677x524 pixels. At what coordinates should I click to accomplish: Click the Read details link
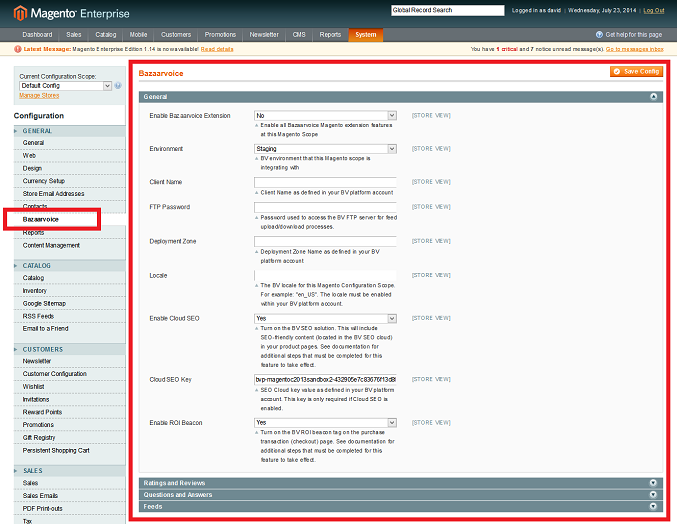tap(217, 49)
